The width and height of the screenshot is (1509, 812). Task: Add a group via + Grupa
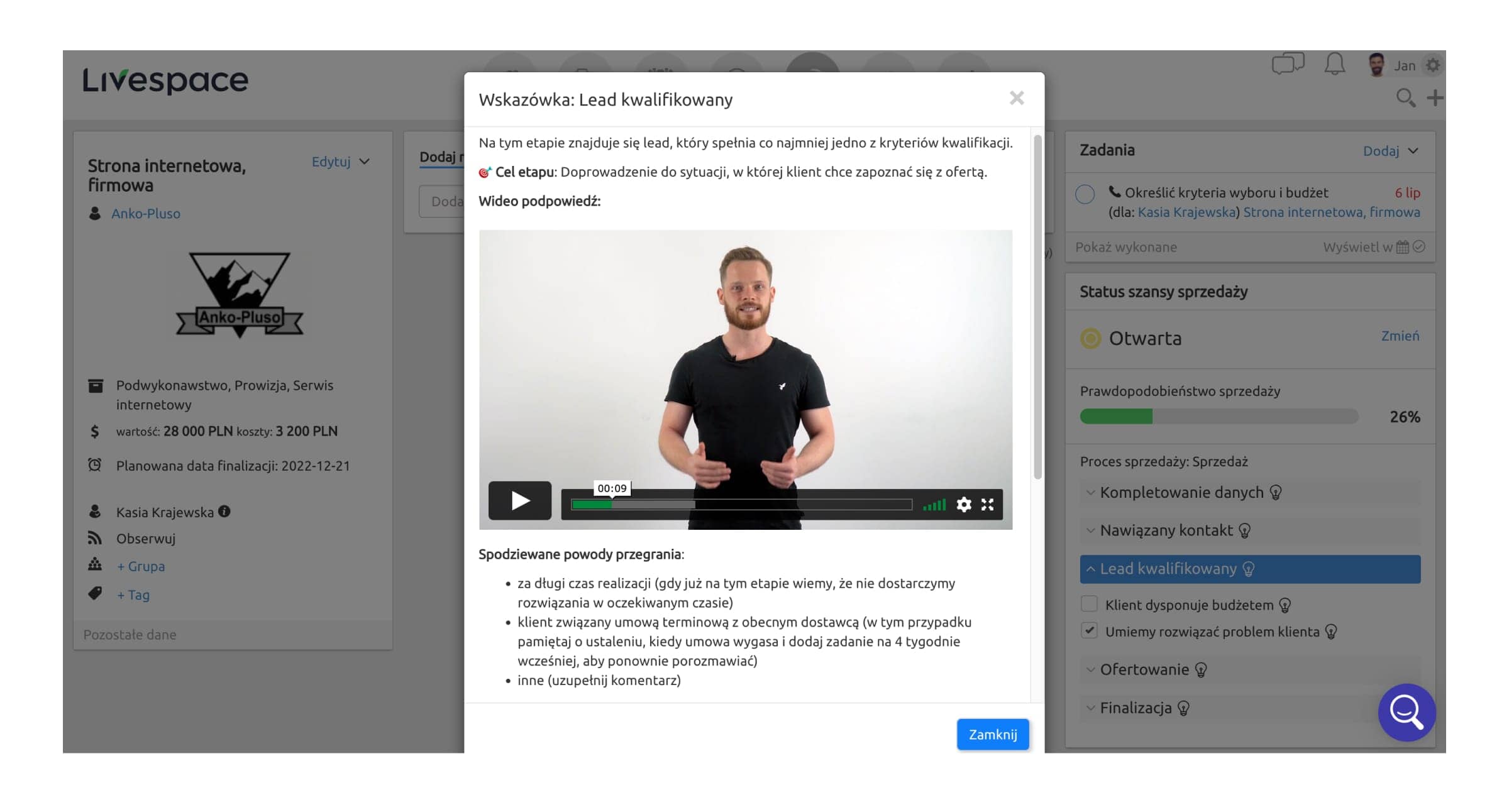(x=141, y=566)
